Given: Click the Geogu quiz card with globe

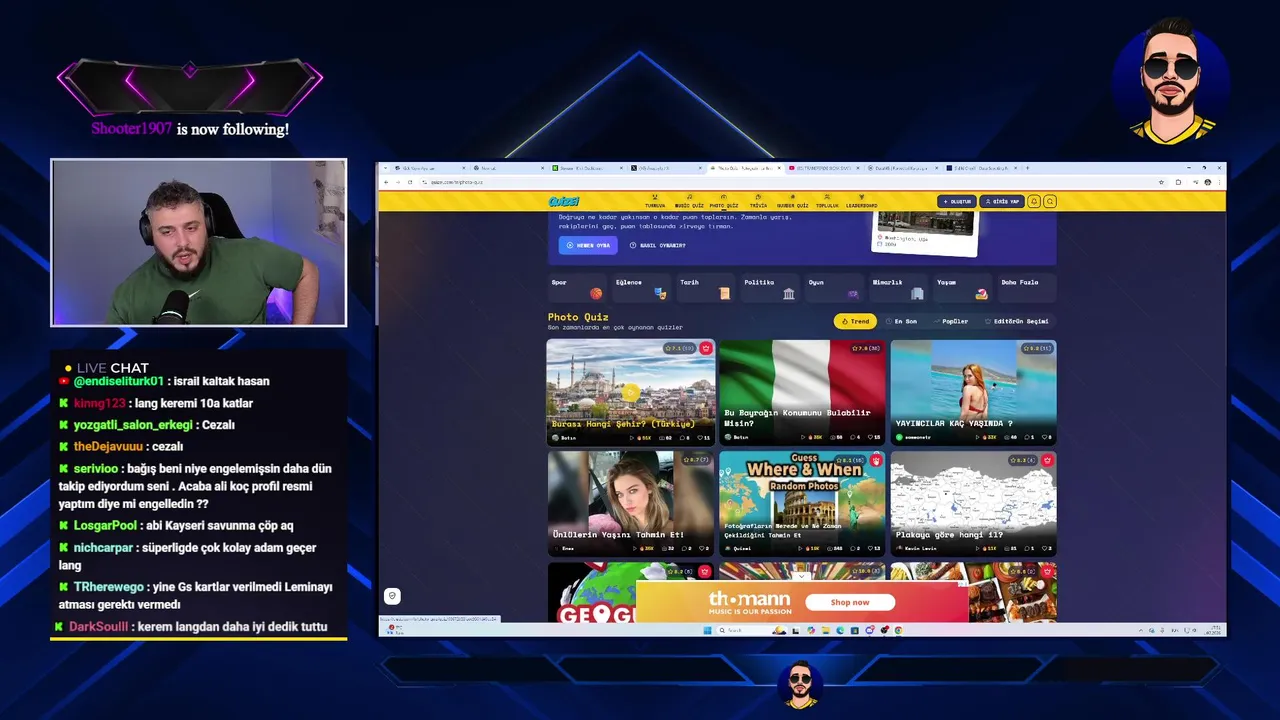Looking at the screenshot, I should coord(630,592).
